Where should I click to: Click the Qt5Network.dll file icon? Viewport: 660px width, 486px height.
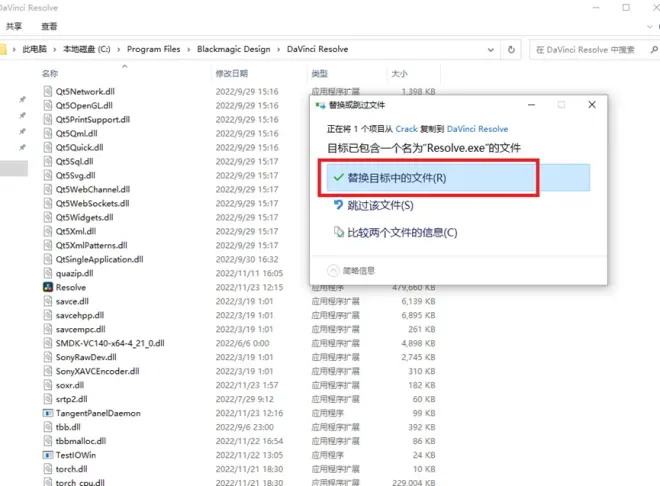(x=48, y=91)
